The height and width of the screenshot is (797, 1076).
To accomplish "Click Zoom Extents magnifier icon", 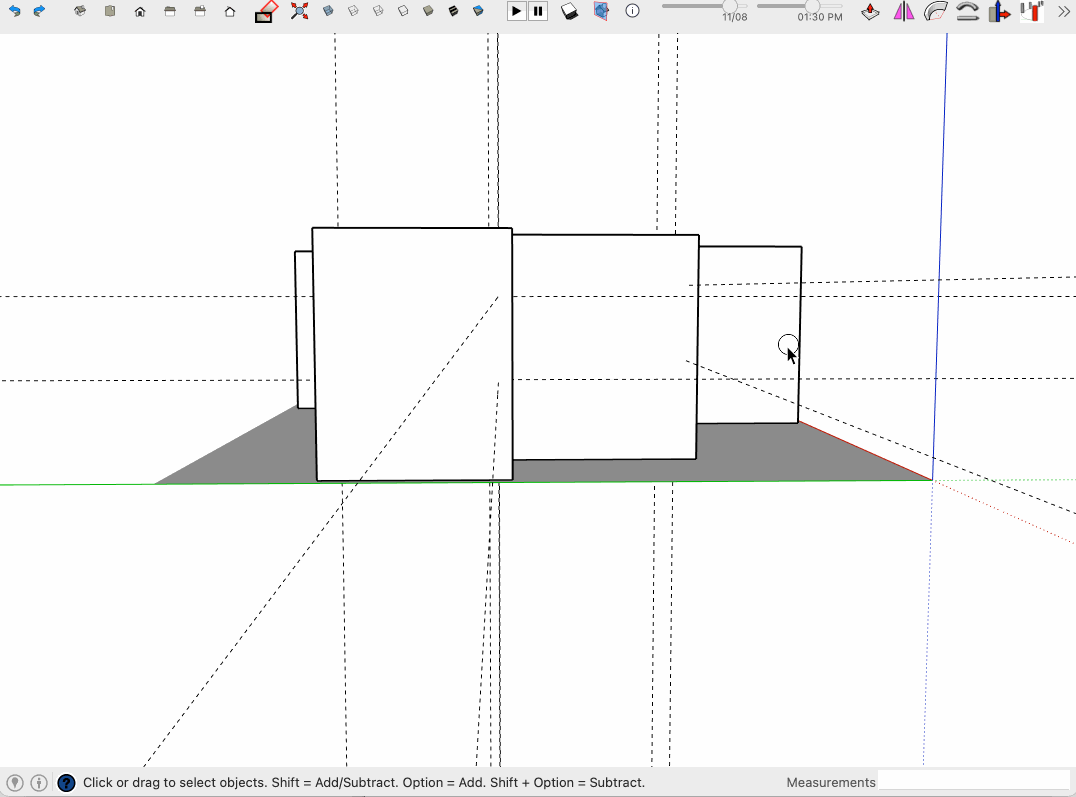I will point(299,11).
